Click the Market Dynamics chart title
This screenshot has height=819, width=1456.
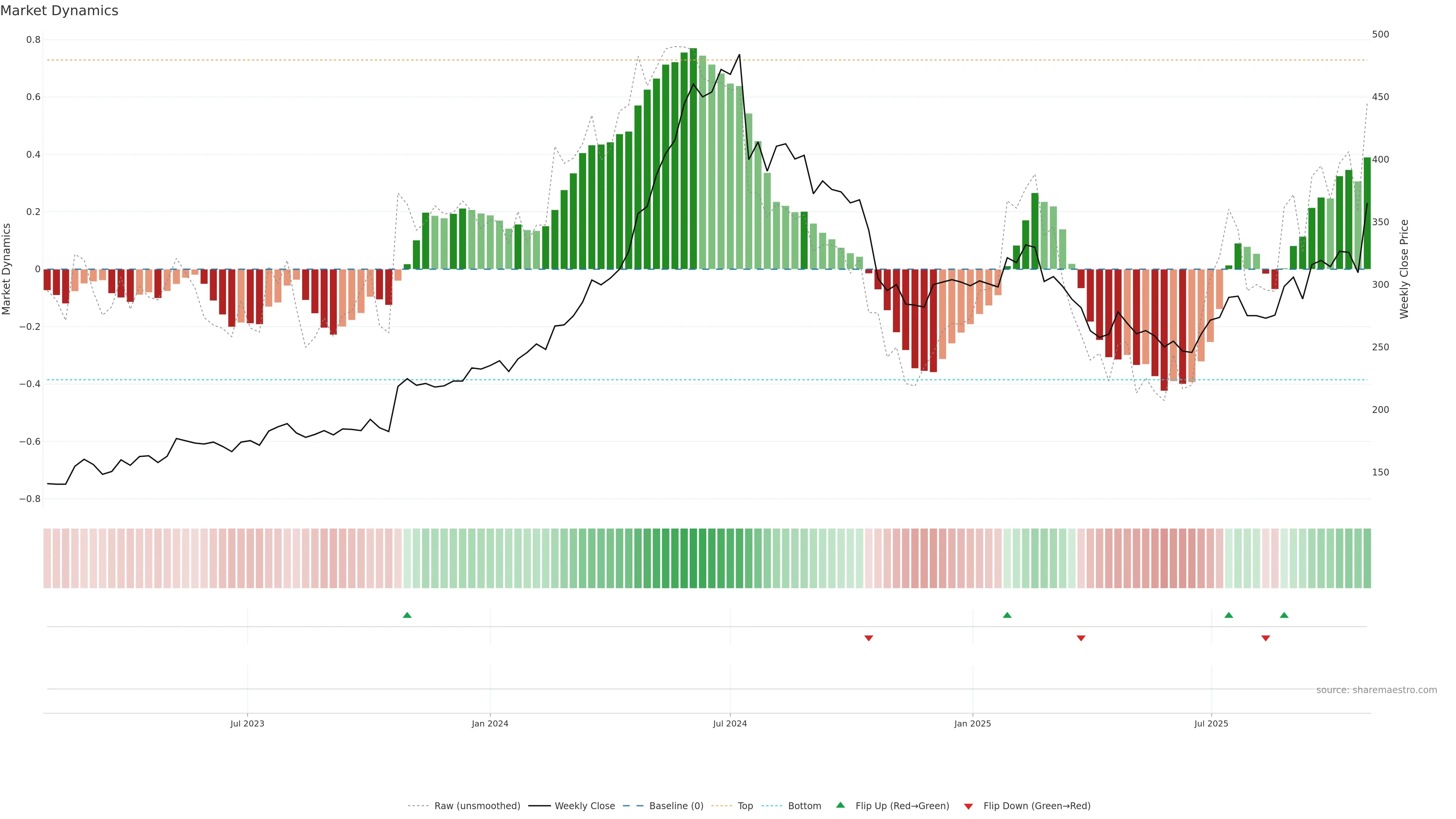click(60, 11)
